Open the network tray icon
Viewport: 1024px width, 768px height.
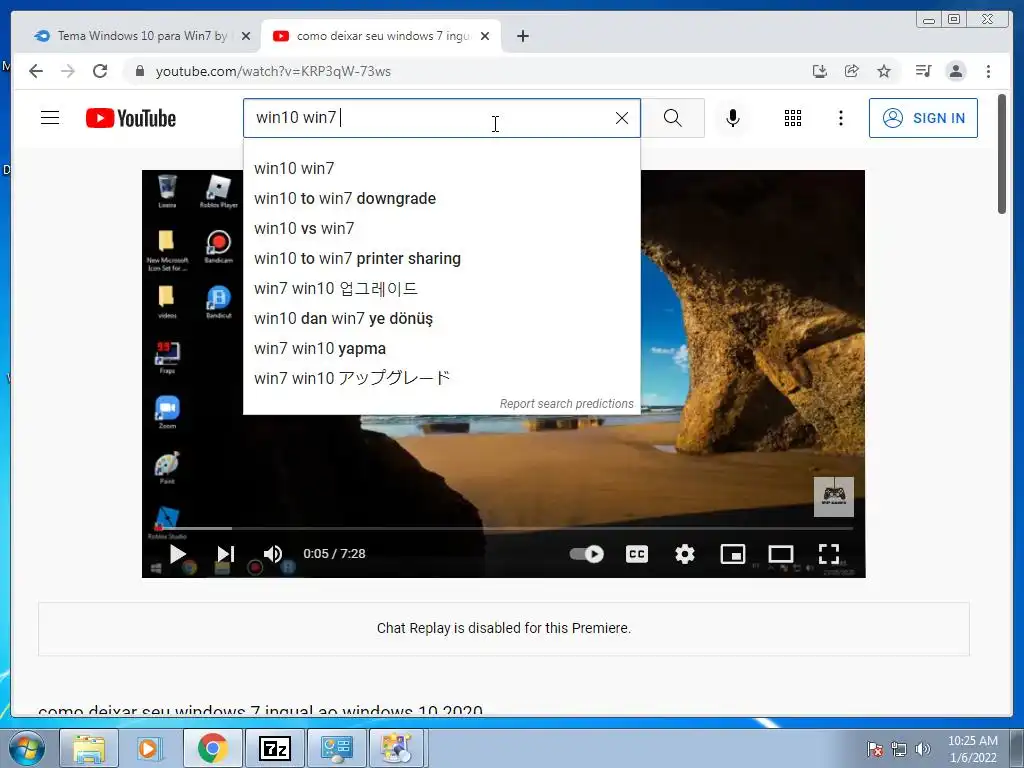click(x=899, y=749)
